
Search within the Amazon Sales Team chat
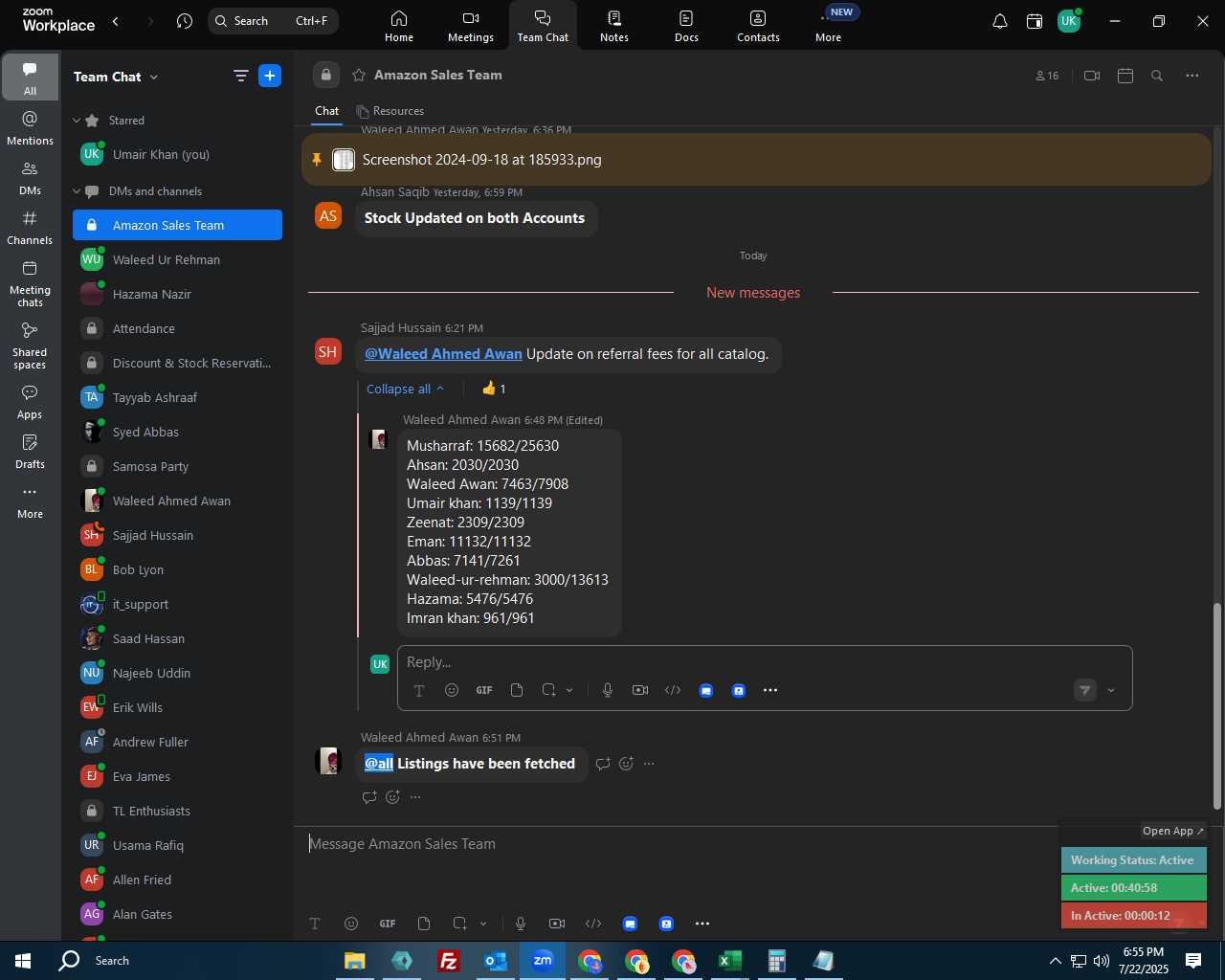pos(1157,76)
